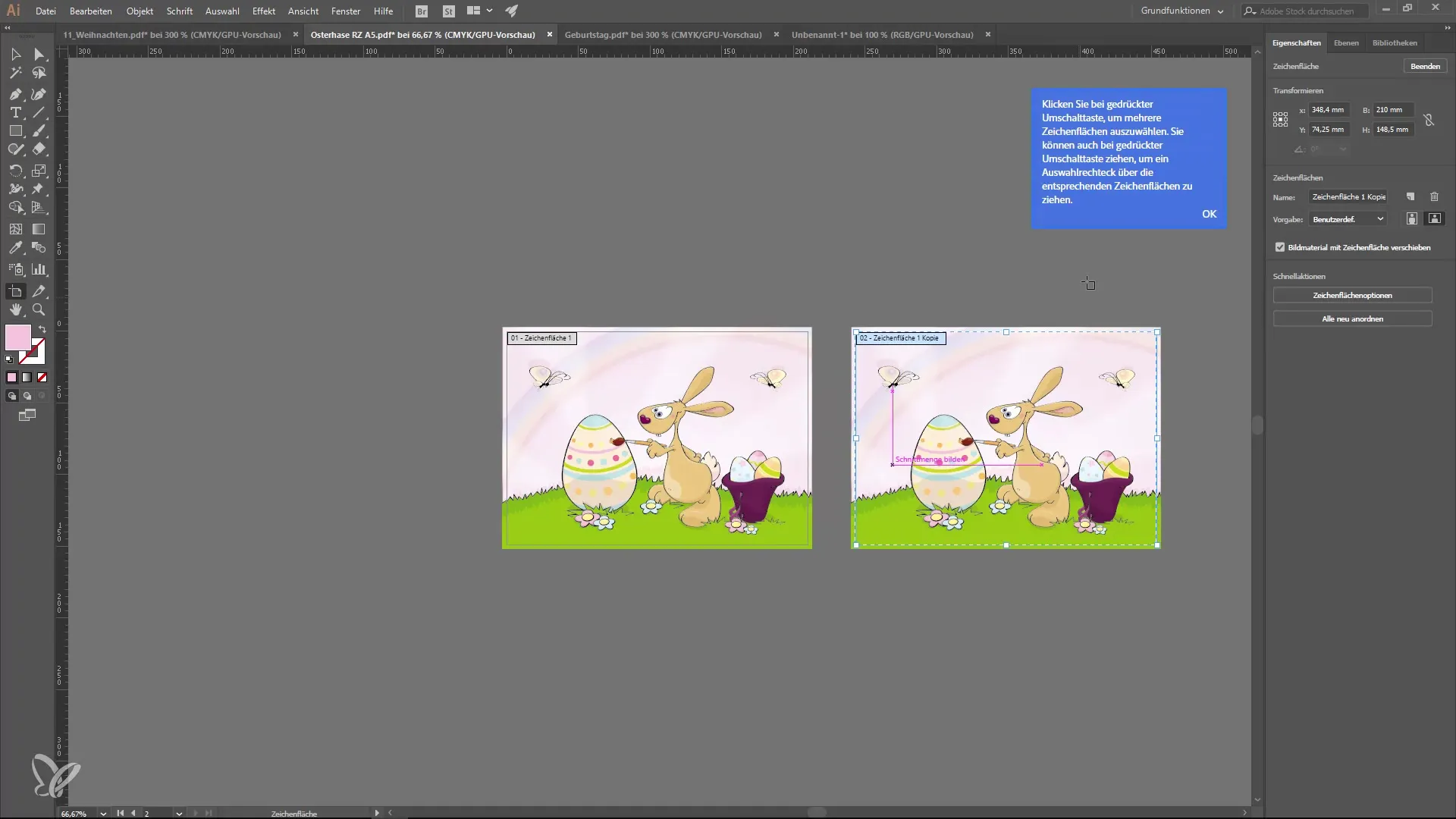Select the Blend tool
Screen dimensions: 1456x819
point(39,248)
